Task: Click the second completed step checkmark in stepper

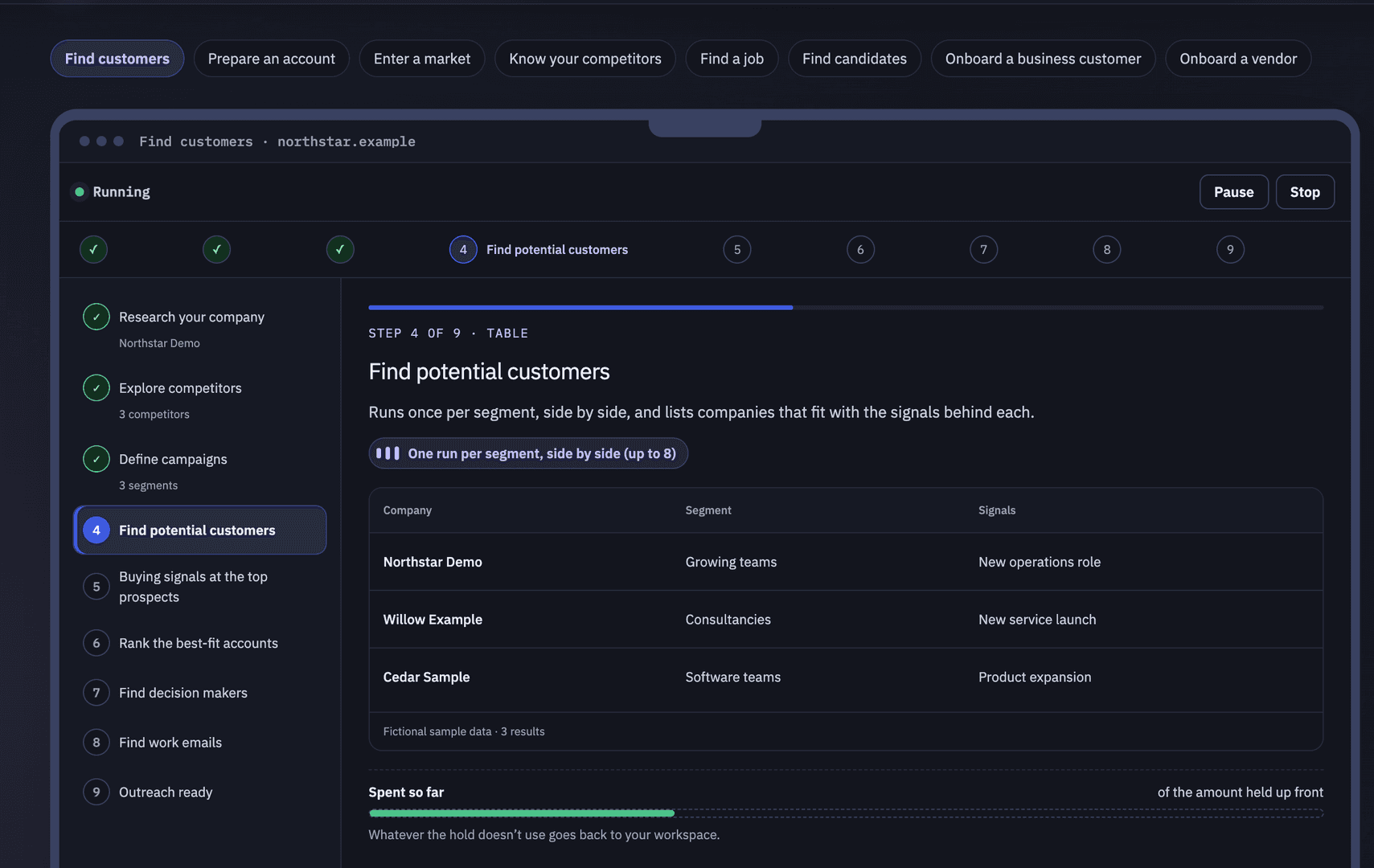Action: point(216,249)
